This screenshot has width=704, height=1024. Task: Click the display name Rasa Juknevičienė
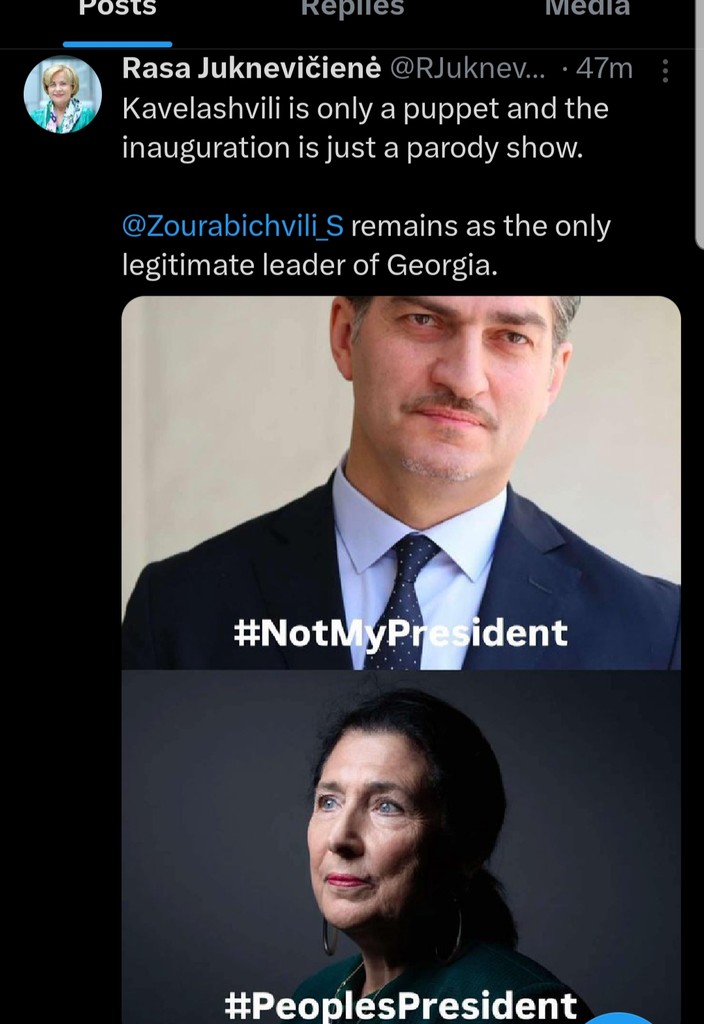tap(250, 69)
